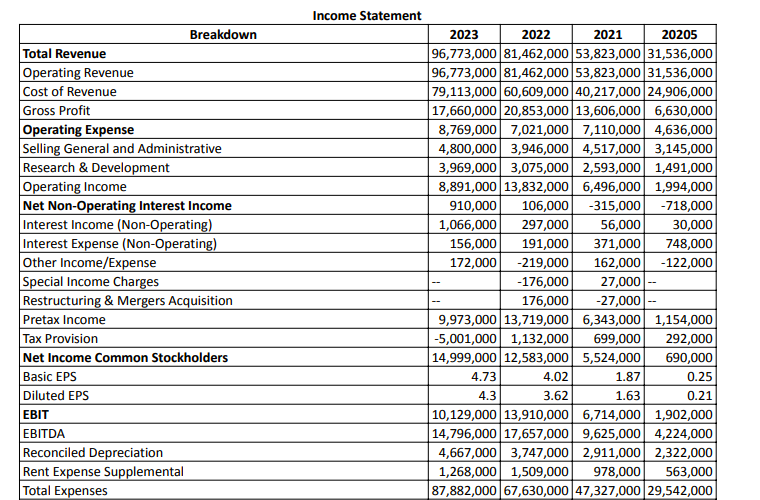Select Net Income Common Stockholders label
Screen dimensions: 760x500
pyautogui.click(x=125, y=358)
